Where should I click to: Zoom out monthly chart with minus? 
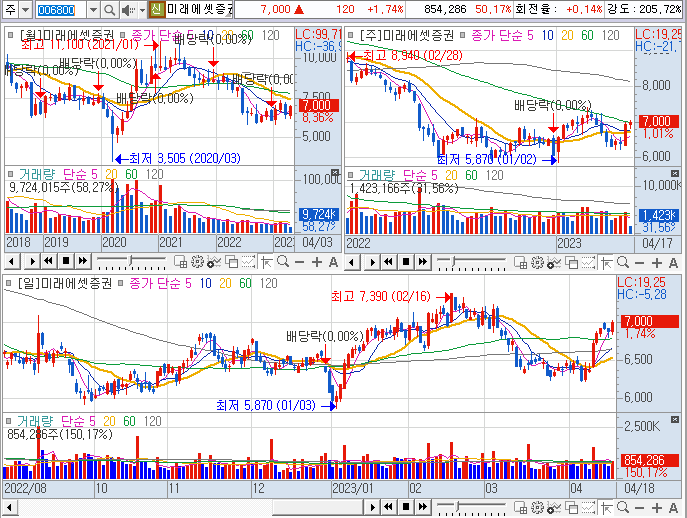300,263
